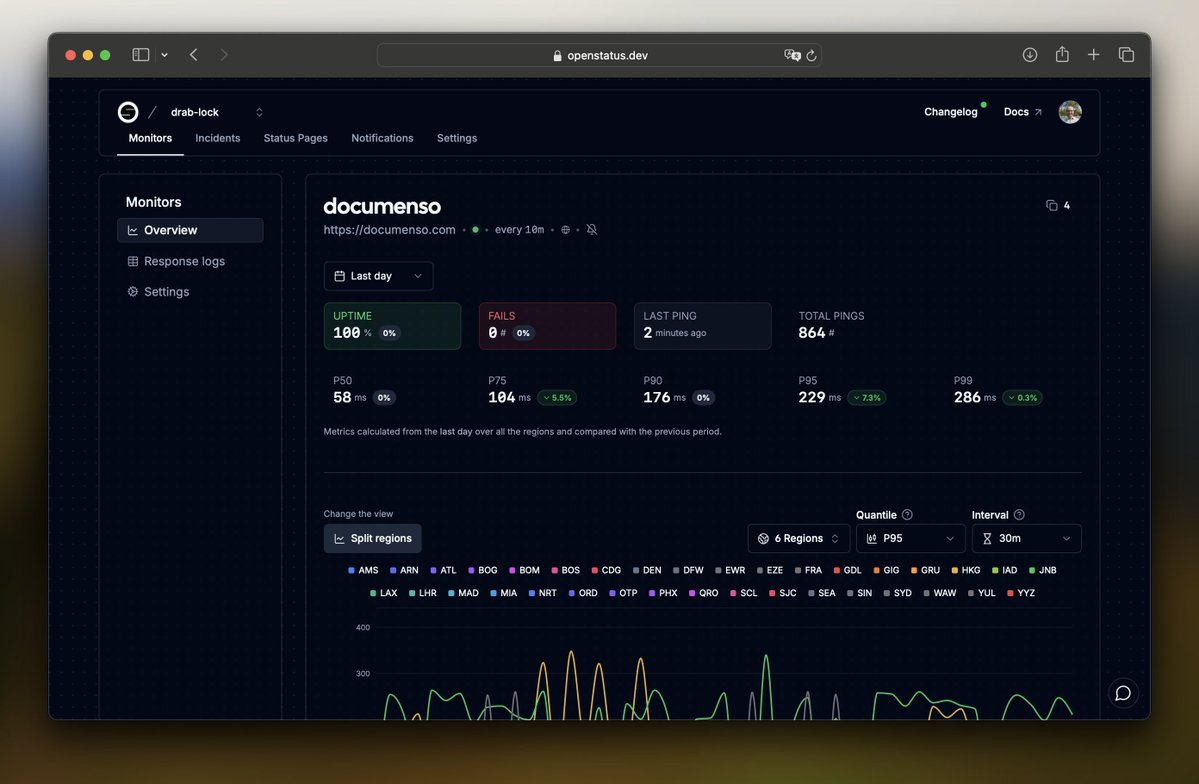Toggle the LAX legend entry
The image size is (1199, 784).
coord(384,593)
